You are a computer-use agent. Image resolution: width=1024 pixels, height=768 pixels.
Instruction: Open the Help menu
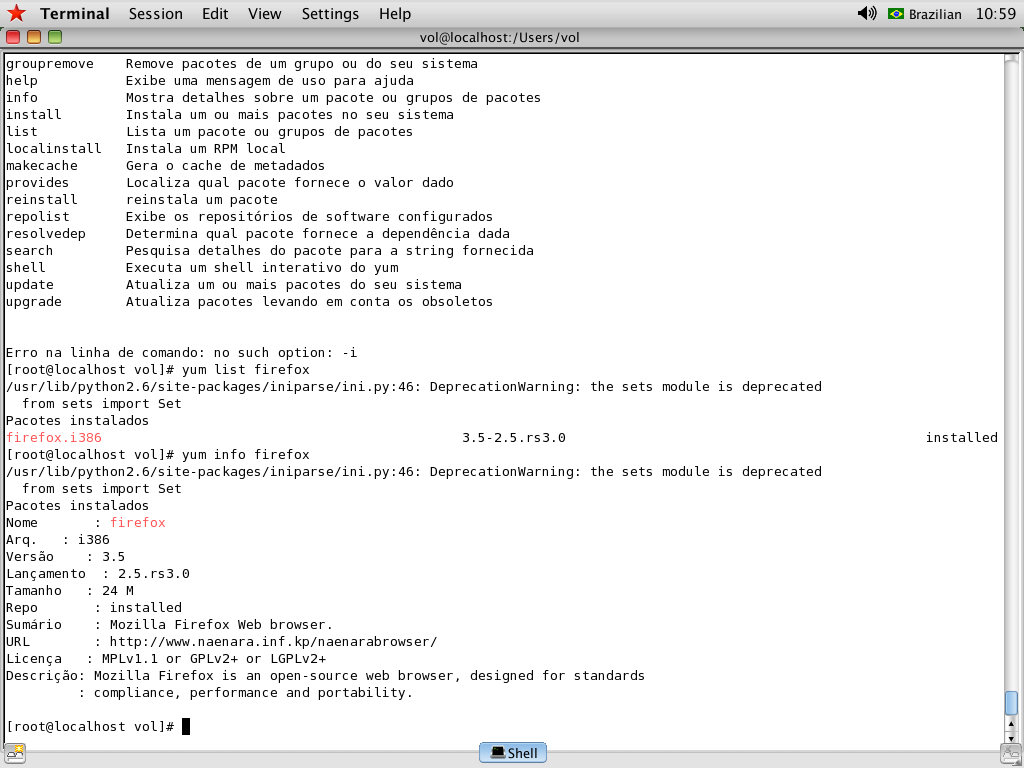[x=395, y=14]
